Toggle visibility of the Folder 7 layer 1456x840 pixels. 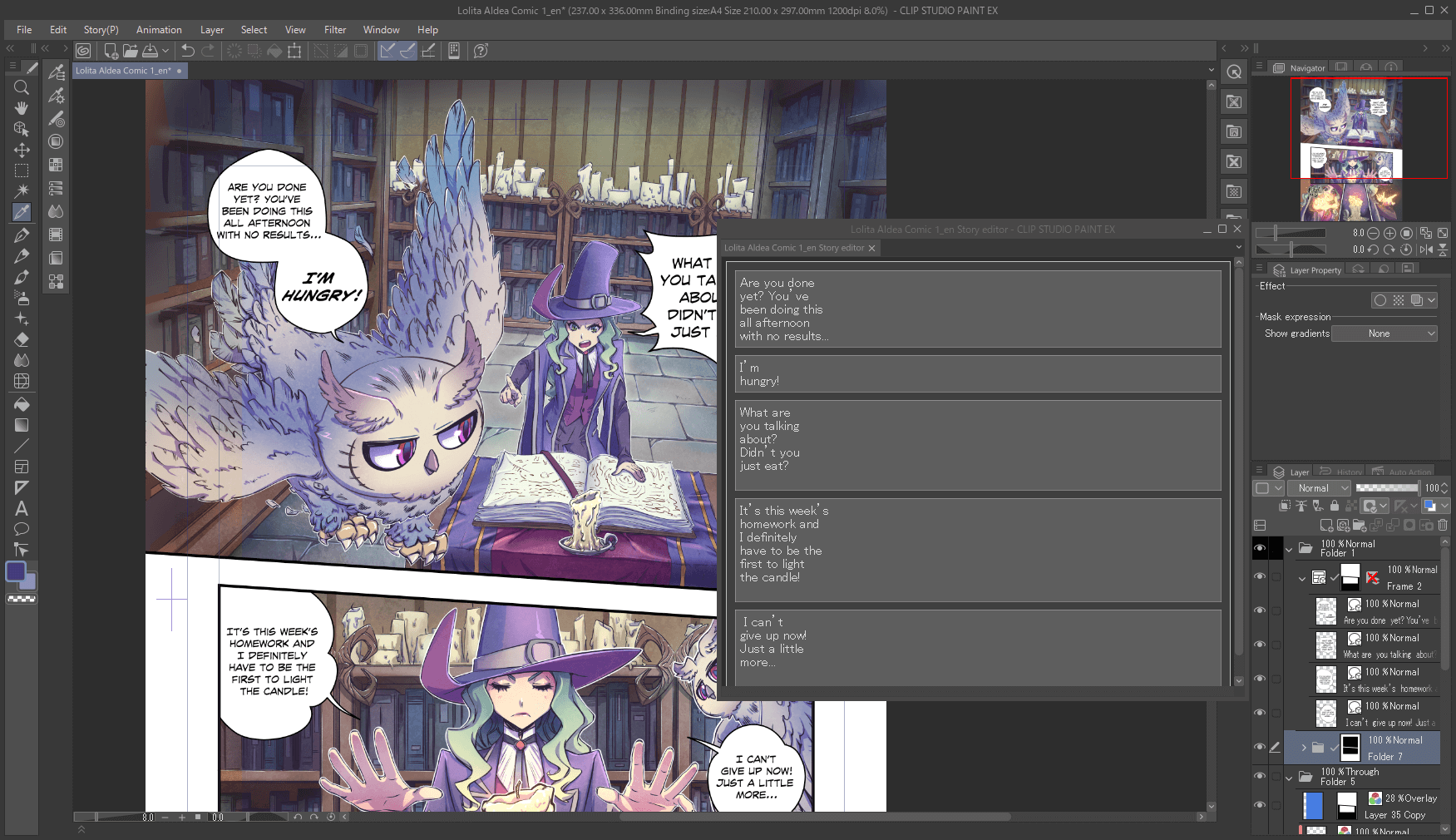click(x=1260, y=747)
